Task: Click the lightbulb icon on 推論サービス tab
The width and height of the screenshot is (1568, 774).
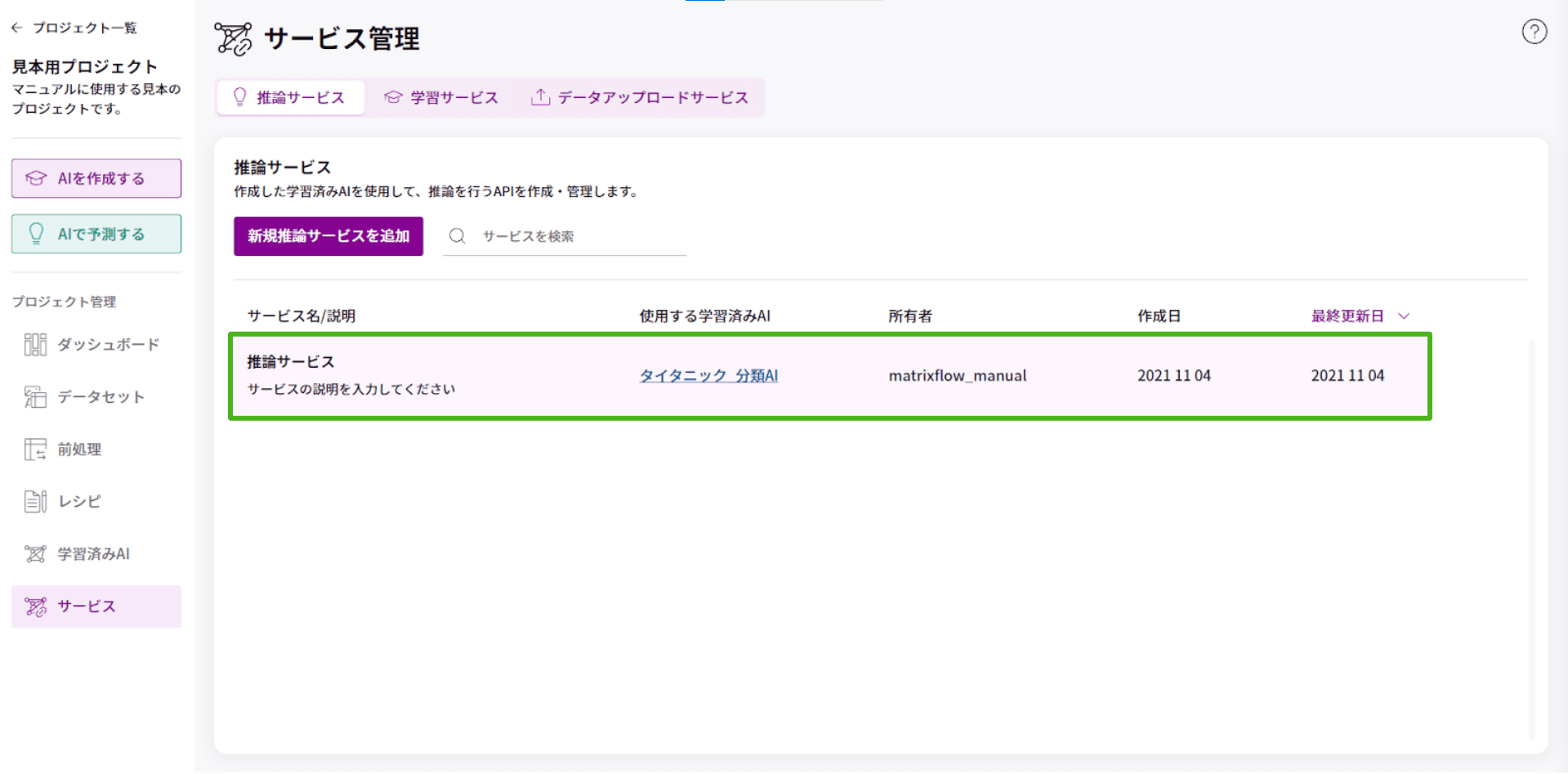Action: (239, 97)
